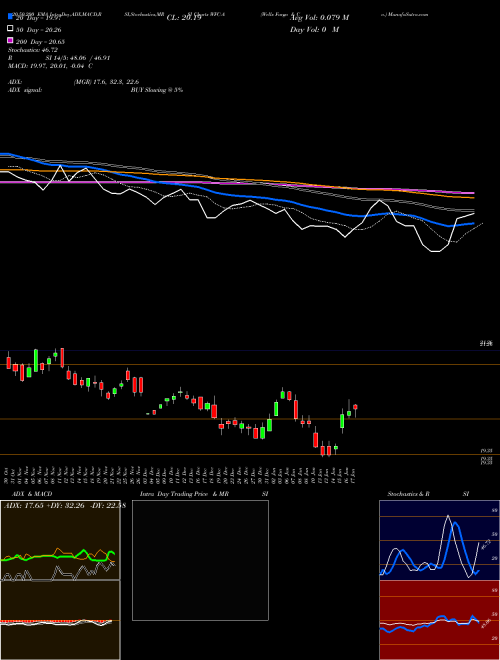Click the ManafaSutra.com watermark link at top right
The width and height of the screenshot is (500, 660).
(x=405, y=14)
